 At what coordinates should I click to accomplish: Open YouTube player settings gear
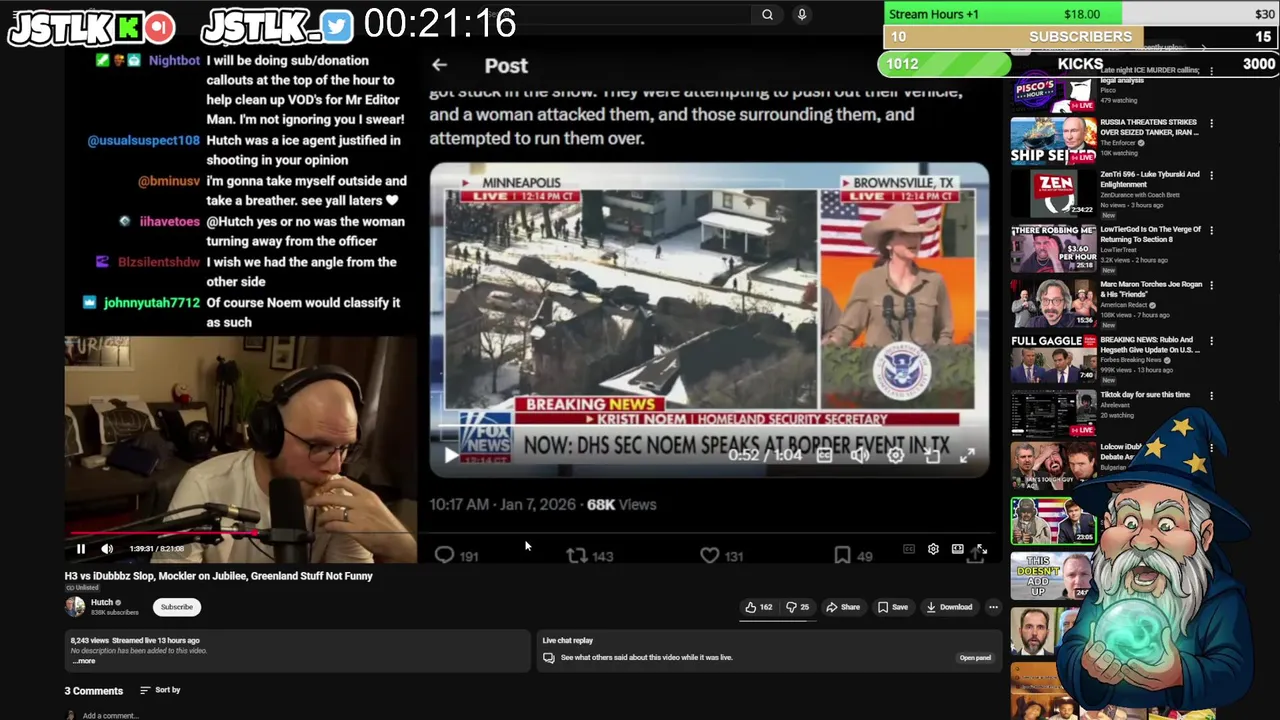[x=933, y=549]
